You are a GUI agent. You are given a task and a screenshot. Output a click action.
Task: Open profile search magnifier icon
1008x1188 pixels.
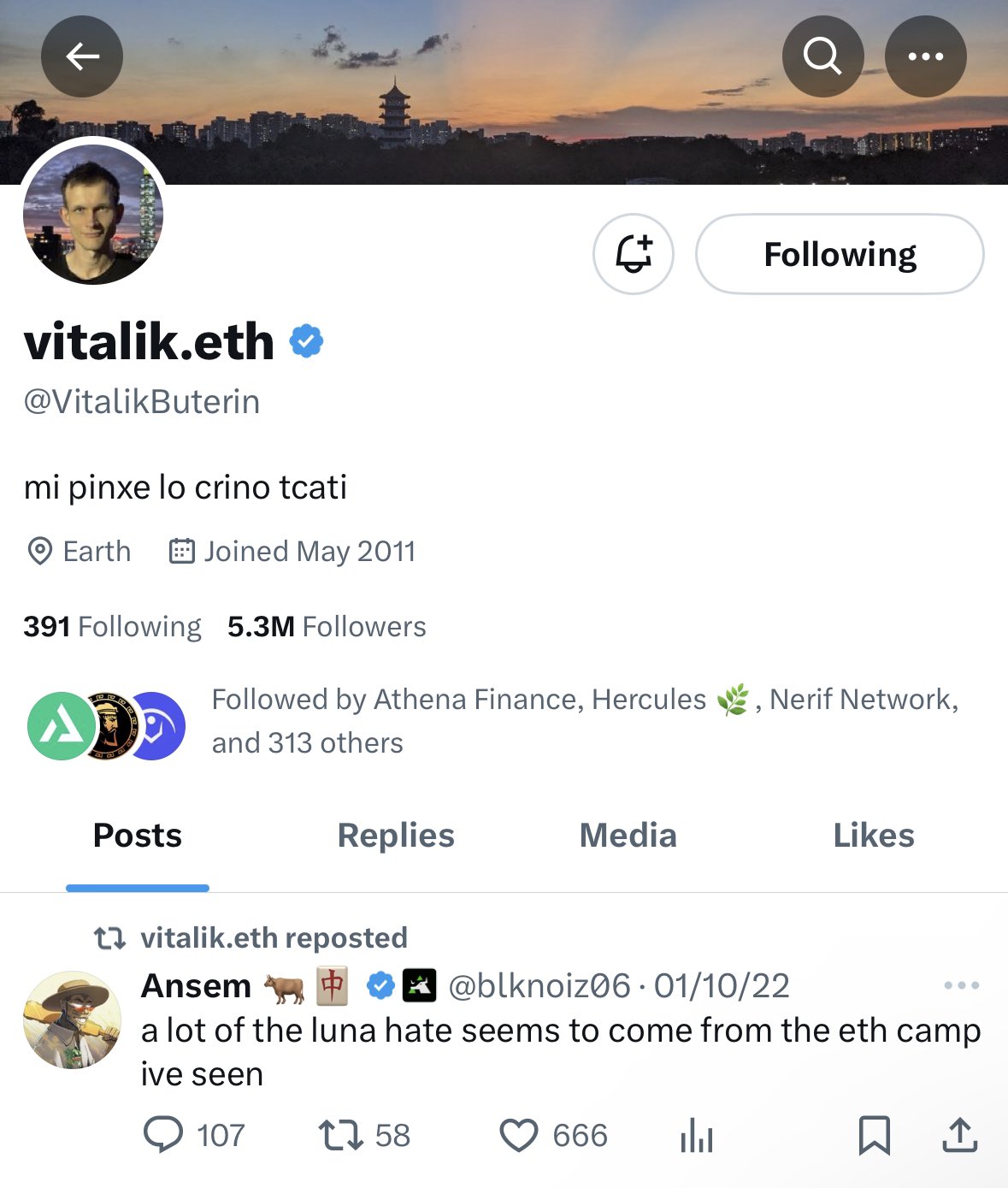pyautogui.click(x=822, y=56)
